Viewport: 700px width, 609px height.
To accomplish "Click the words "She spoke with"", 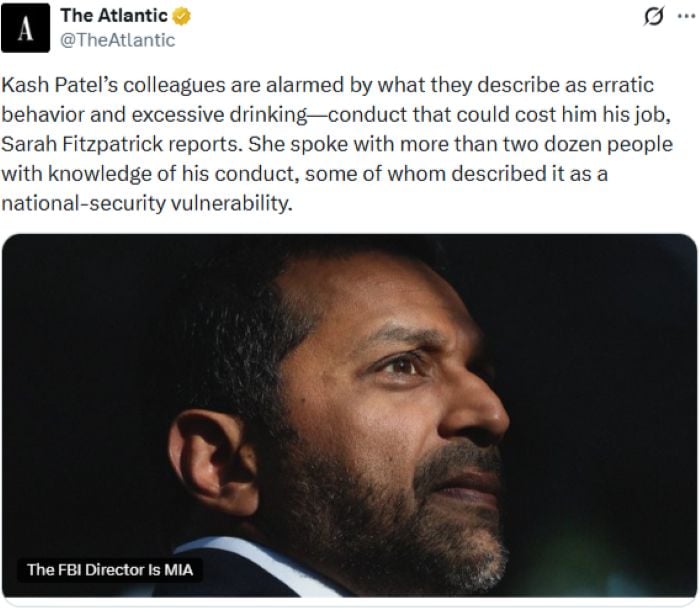I will 297,144.
